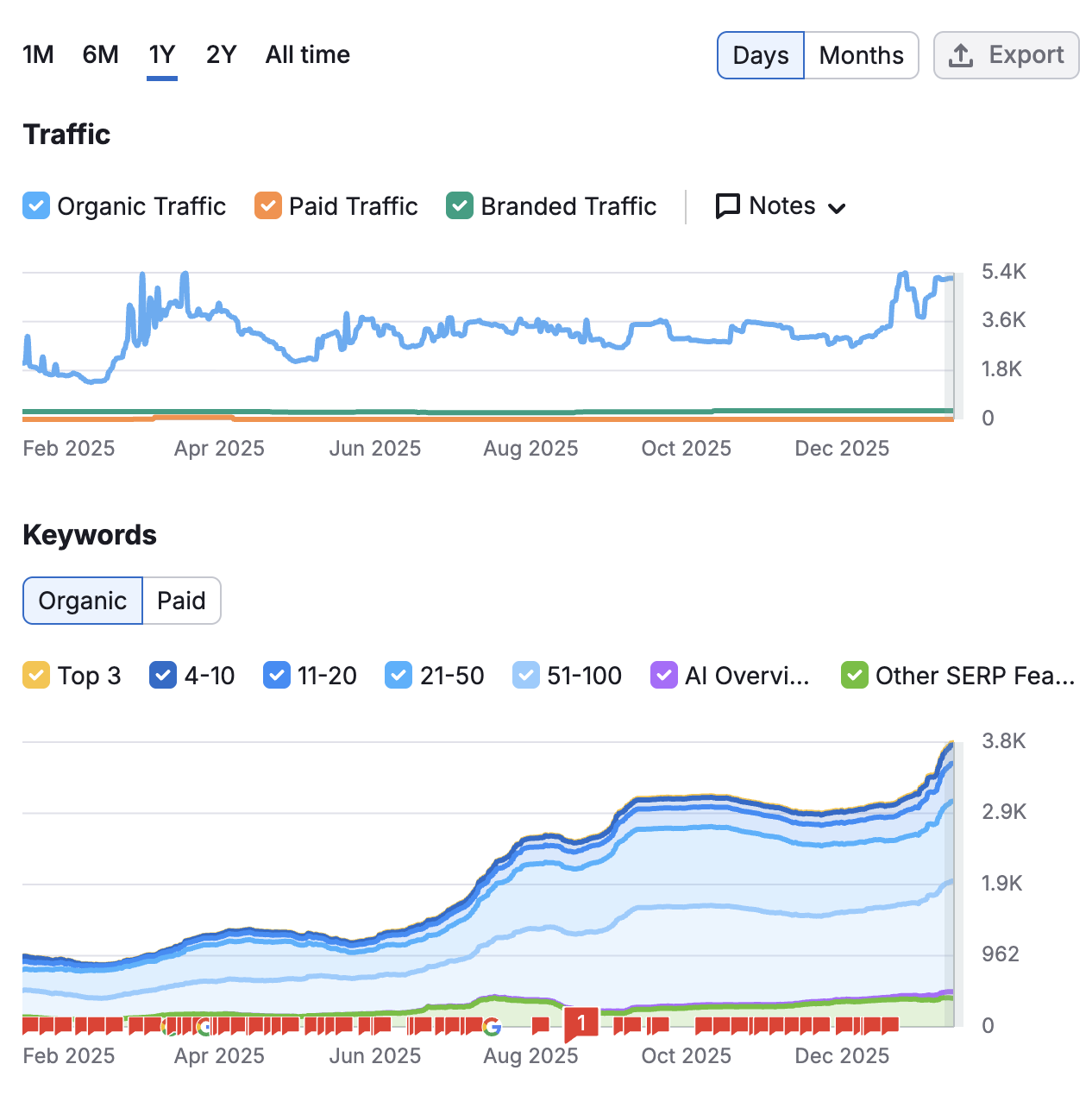This screenshot has height=1108, width=1092.
Task: Select the 2Y time range
Action: point(221,55)
